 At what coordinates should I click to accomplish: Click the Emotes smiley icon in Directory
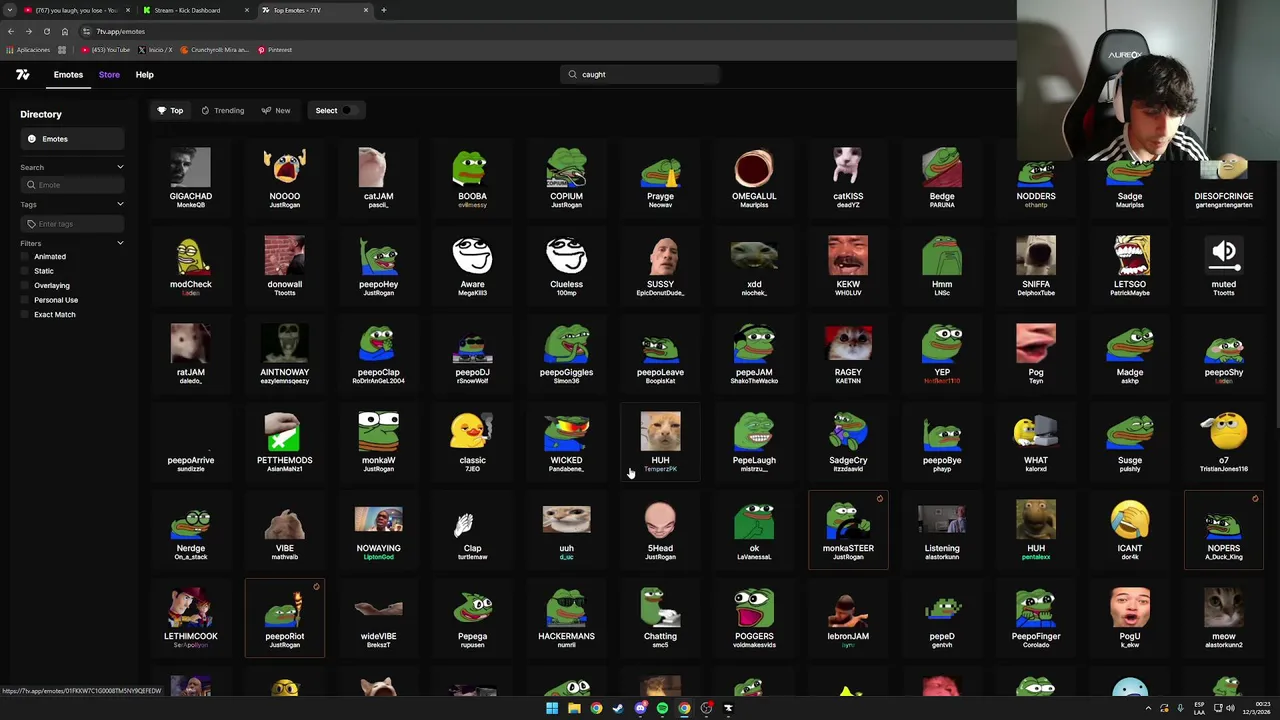[x=32, y=139]
